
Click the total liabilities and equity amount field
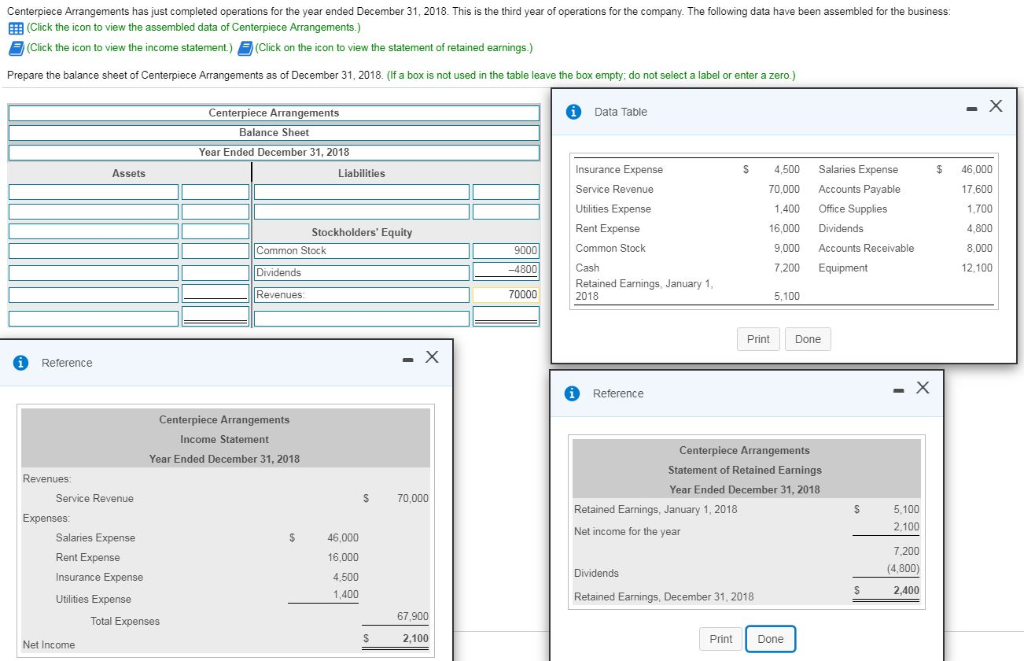(506, 317)
